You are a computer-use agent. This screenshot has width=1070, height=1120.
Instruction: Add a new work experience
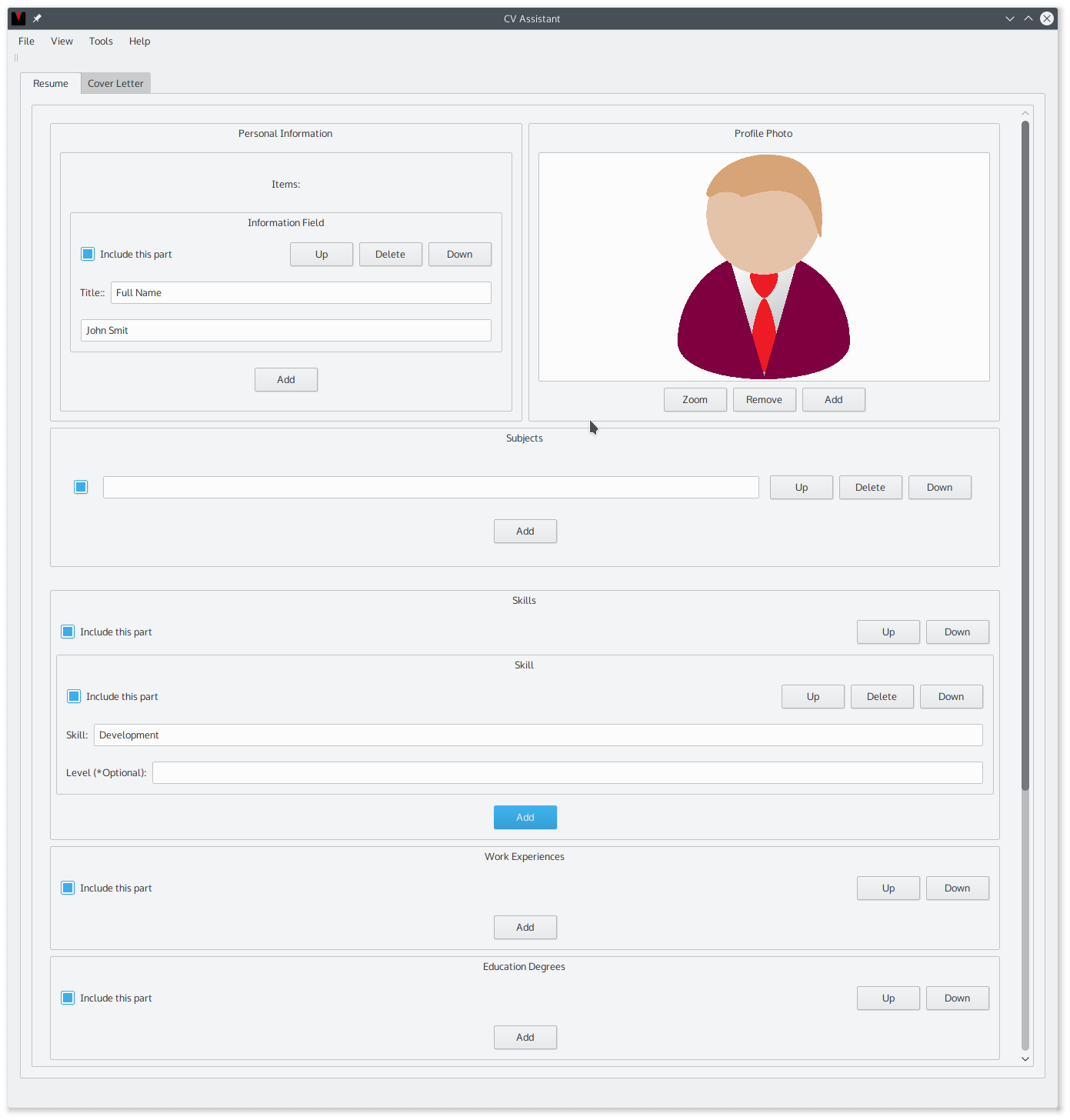tap(525, 928)
